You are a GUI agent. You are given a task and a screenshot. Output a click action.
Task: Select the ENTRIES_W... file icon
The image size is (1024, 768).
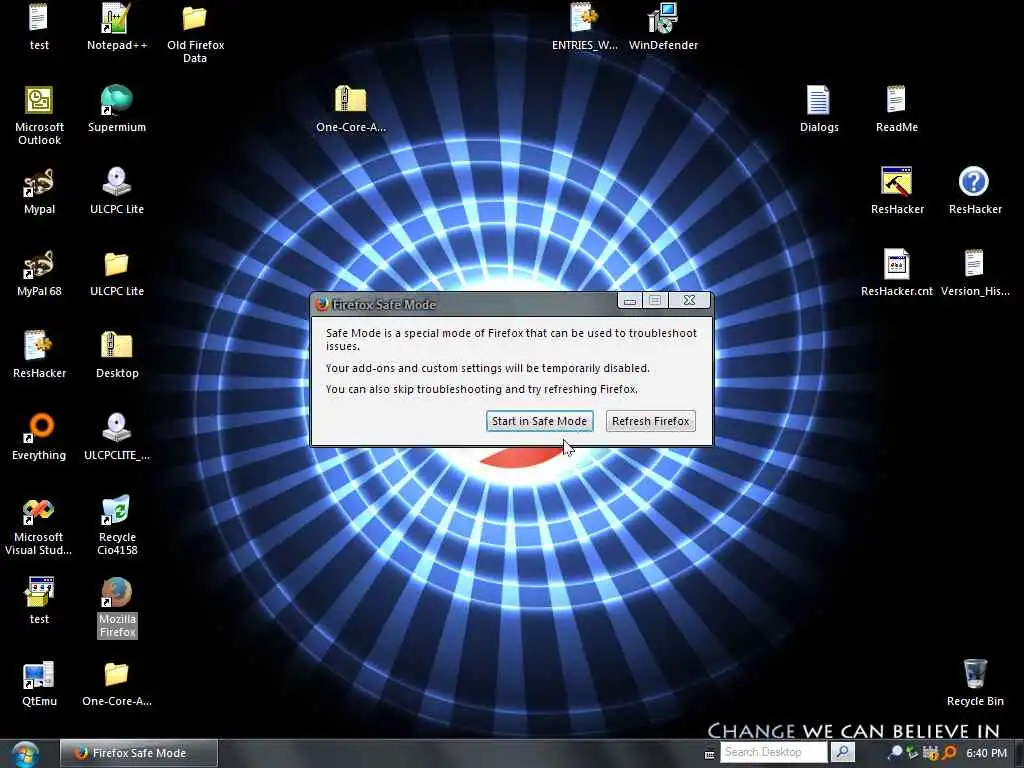click(x=584, y=27)
